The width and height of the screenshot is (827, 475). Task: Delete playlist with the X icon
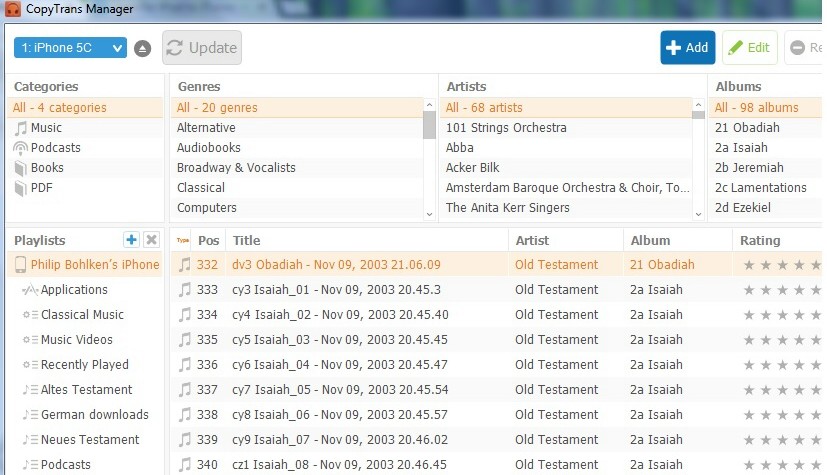[151, 240]
